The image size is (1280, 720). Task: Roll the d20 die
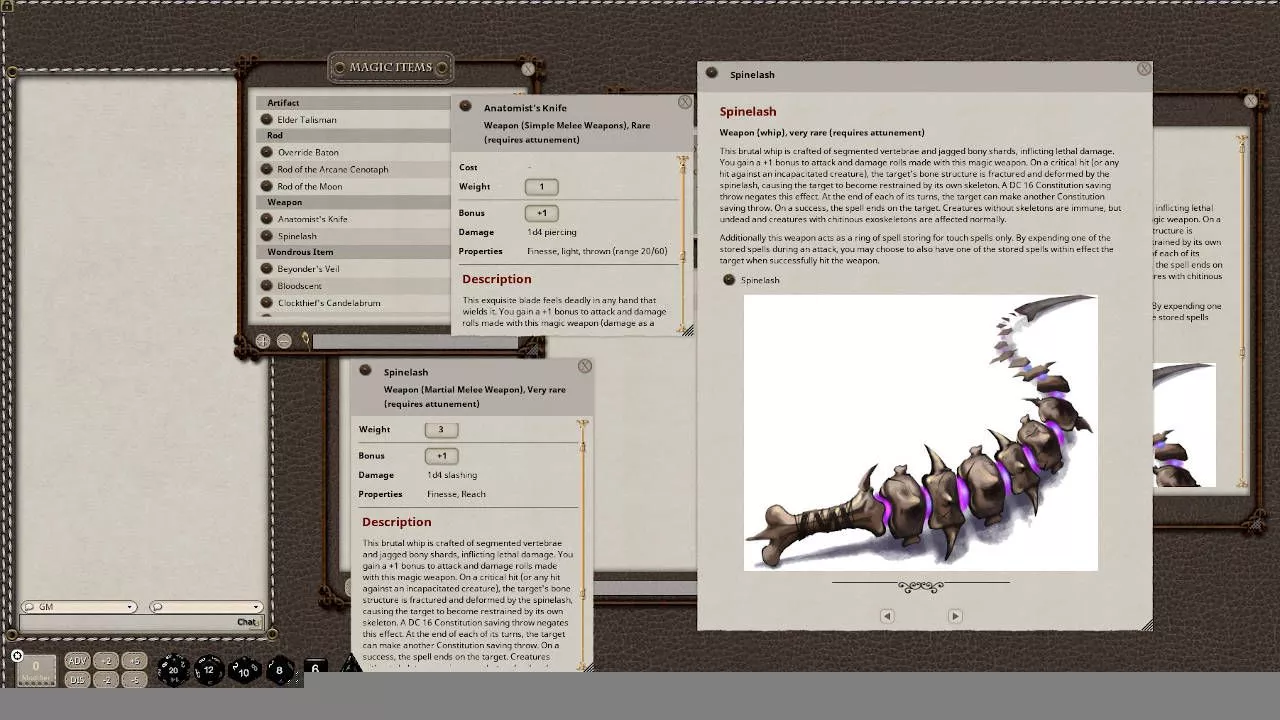[x=173, y=670]
